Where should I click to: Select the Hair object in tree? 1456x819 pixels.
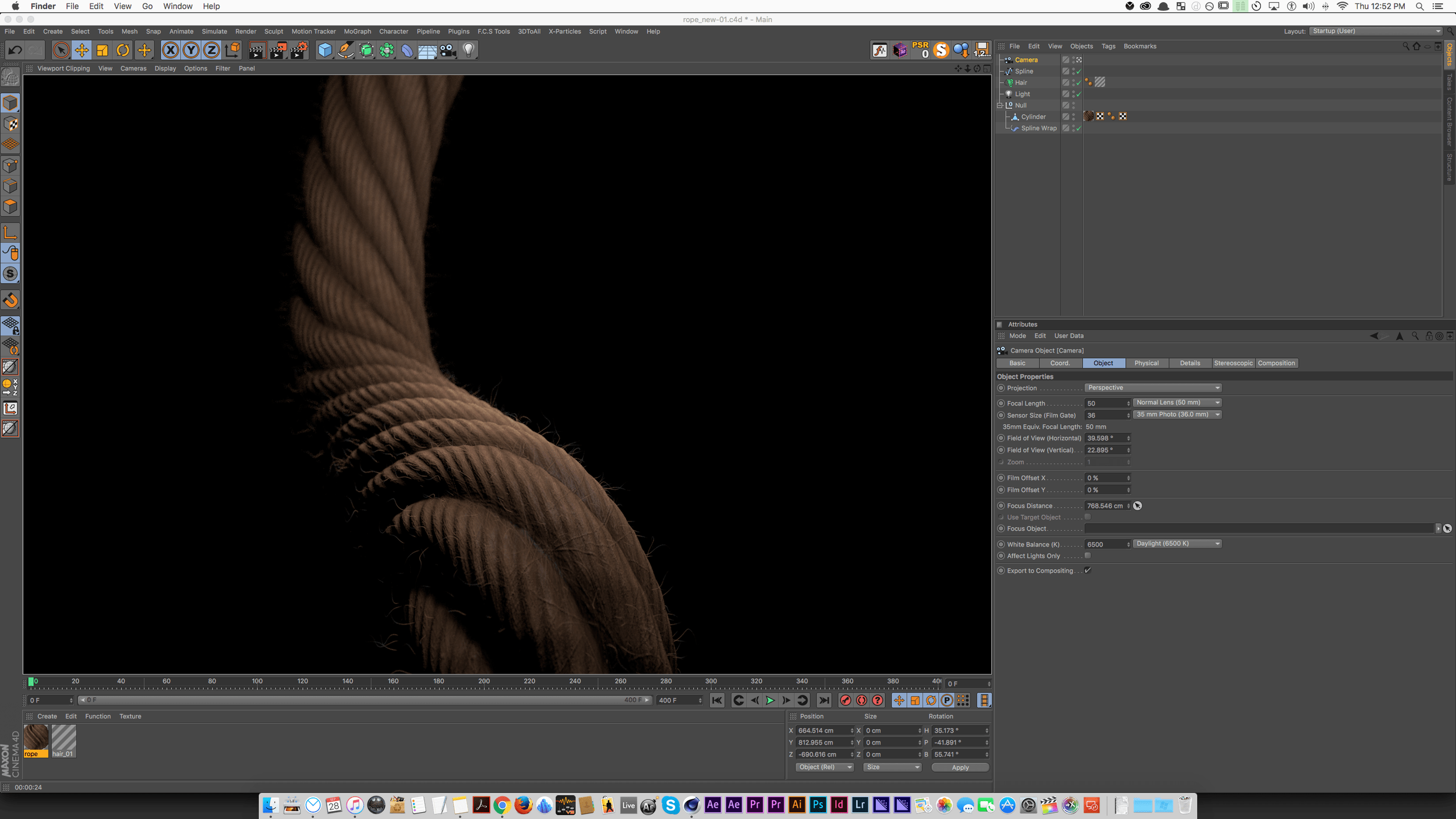click(1021, 83)
